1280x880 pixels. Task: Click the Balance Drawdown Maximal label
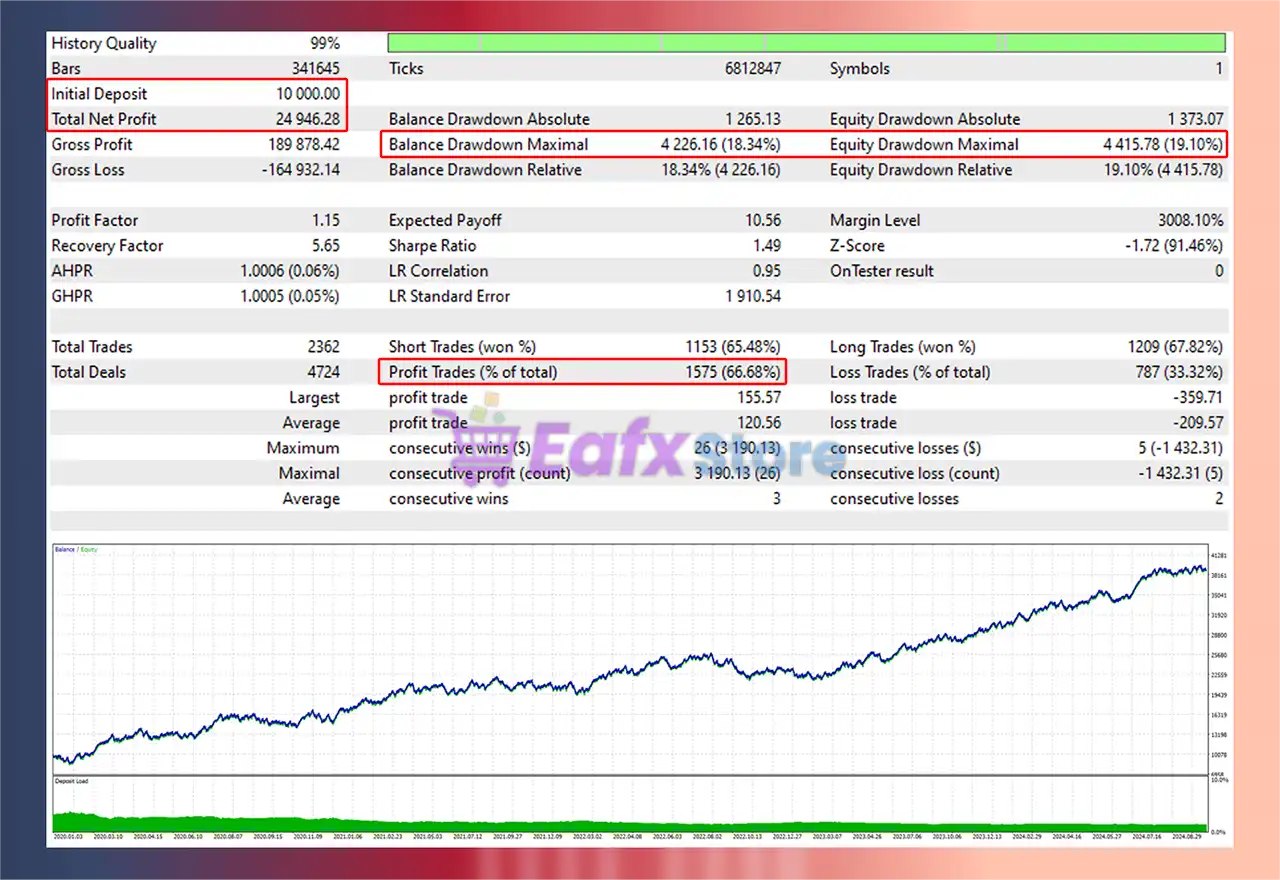click(488, 145)
